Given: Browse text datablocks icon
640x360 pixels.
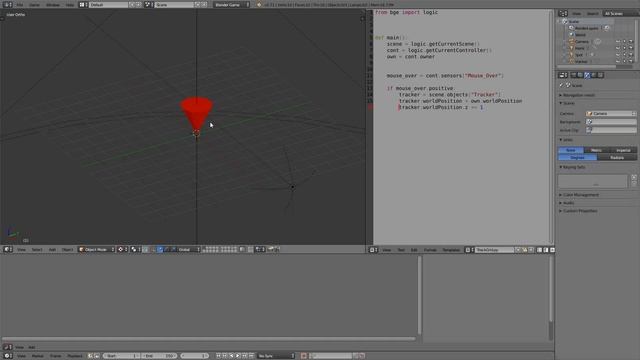Looking at the screenshot, I should click(x=469, y=250).
